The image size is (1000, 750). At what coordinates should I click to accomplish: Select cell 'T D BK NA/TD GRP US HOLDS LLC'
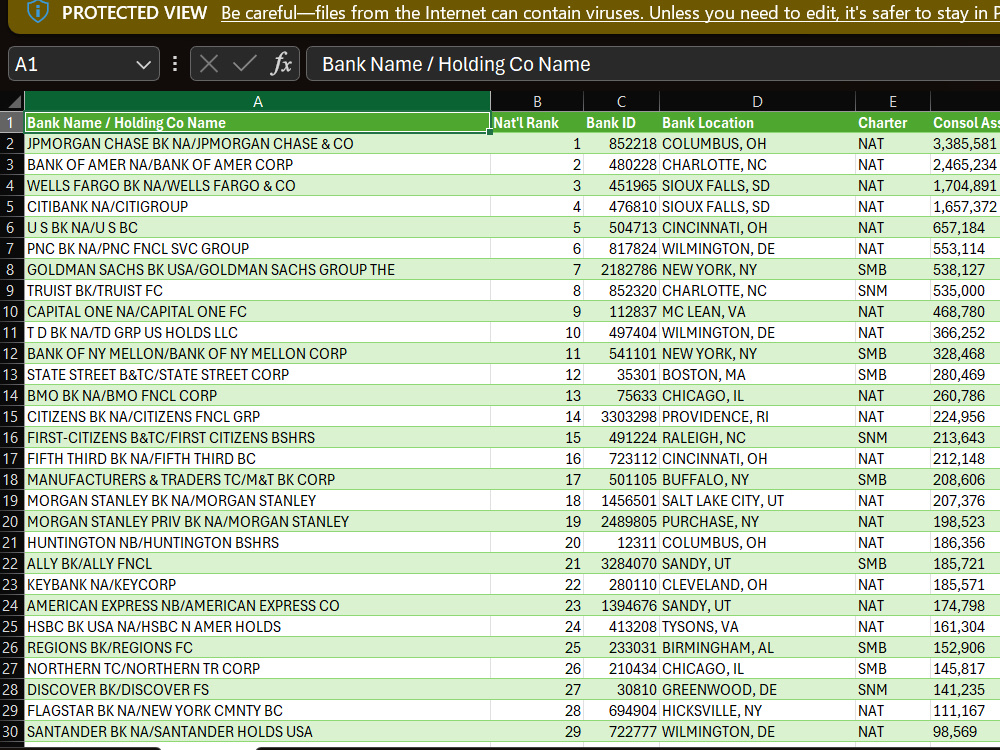tap(258, 333)
